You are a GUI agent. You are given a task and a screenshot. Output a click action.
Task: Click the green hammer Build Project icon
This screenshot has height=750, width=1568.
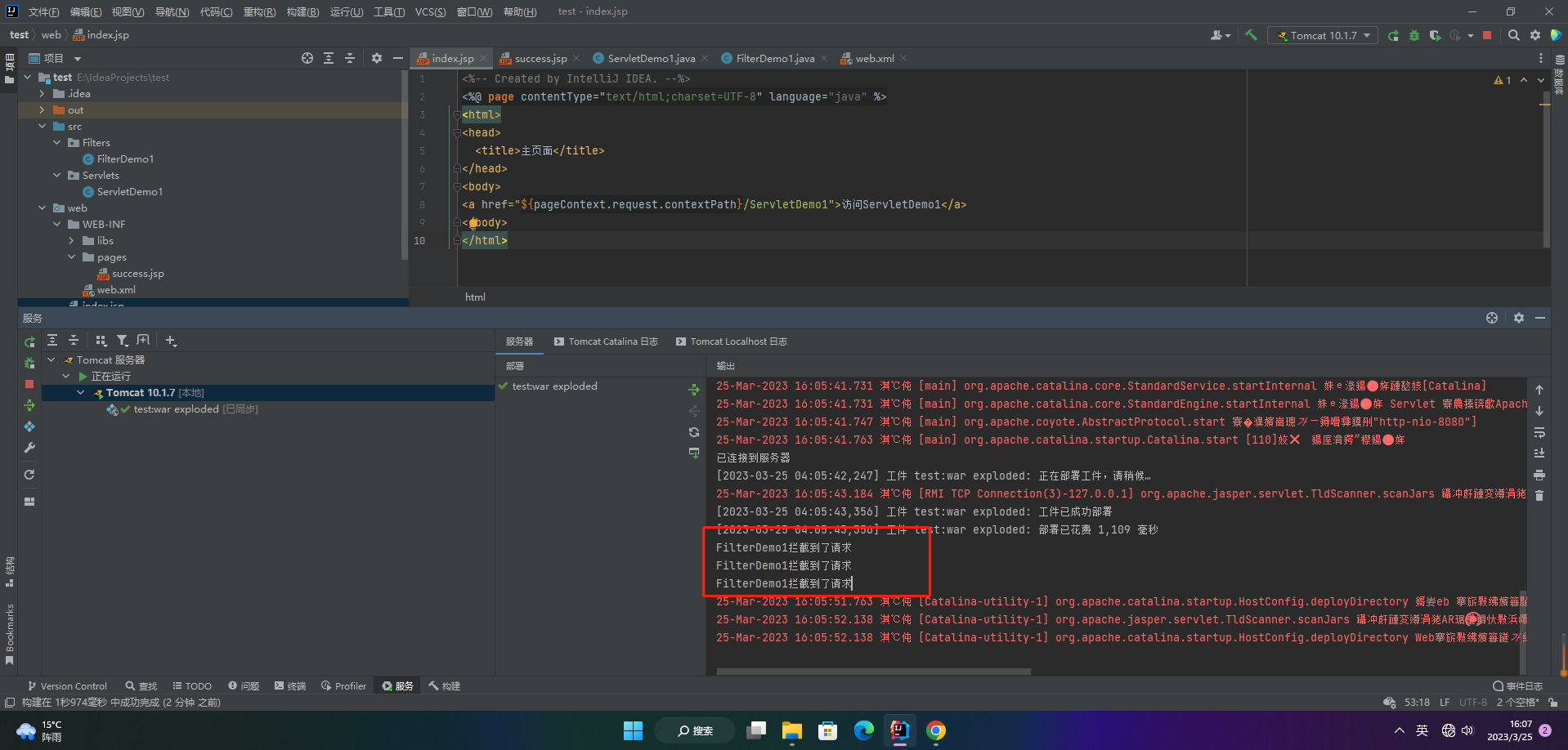[x=1251, y=35]
